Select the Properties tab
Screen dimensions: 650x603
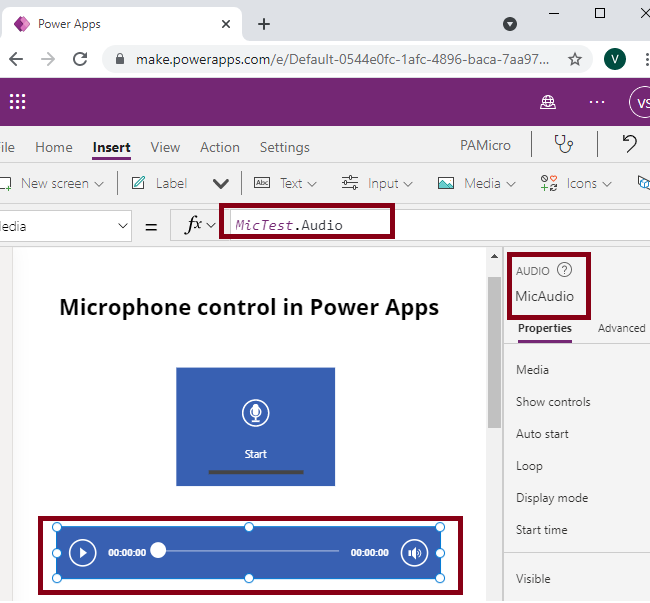tap(545, 328)
